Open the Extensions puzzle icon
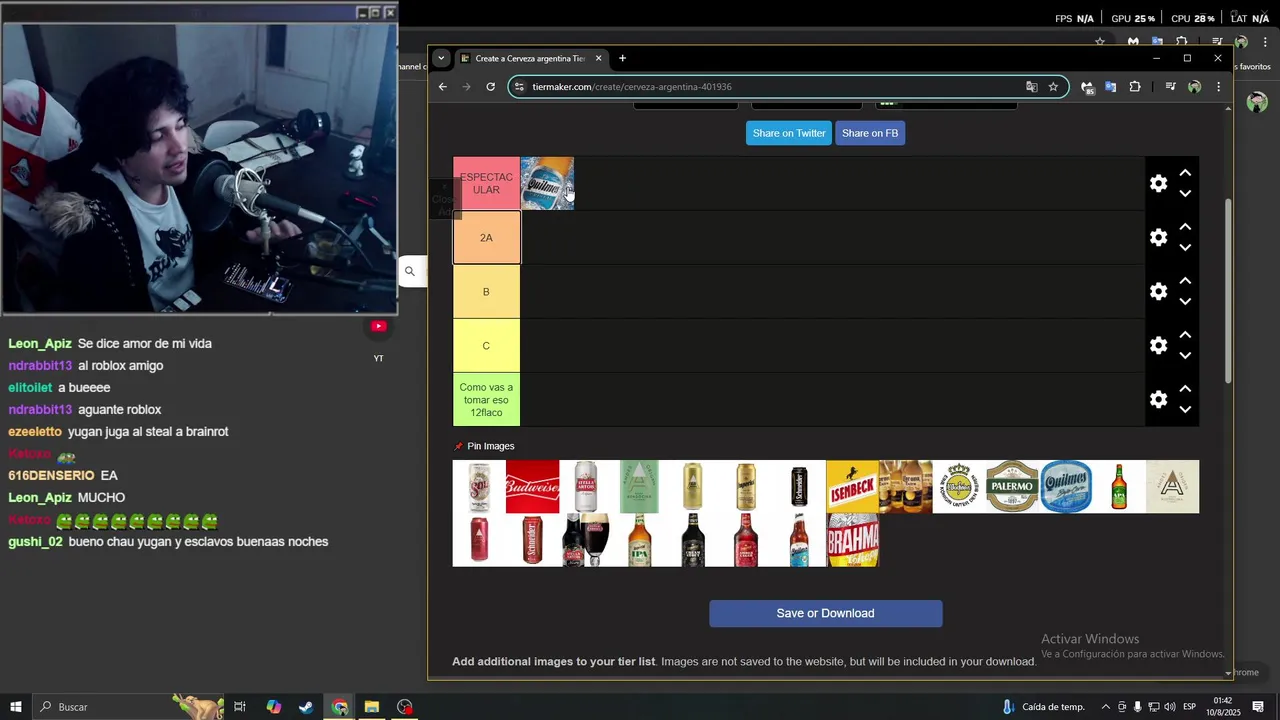Screen dimensions: 1280x720 1135,87
